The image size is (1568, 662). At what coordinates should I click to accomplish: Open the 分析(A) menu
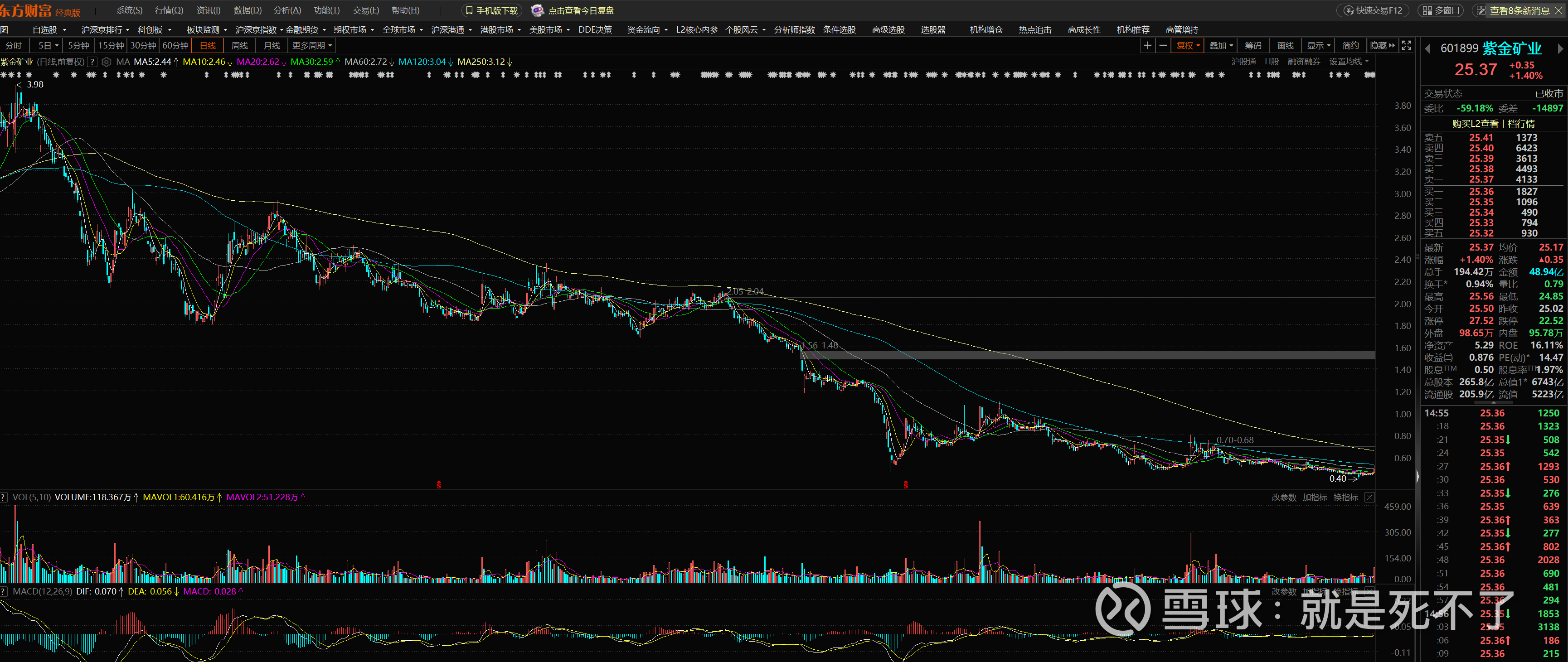pos(286,10)
